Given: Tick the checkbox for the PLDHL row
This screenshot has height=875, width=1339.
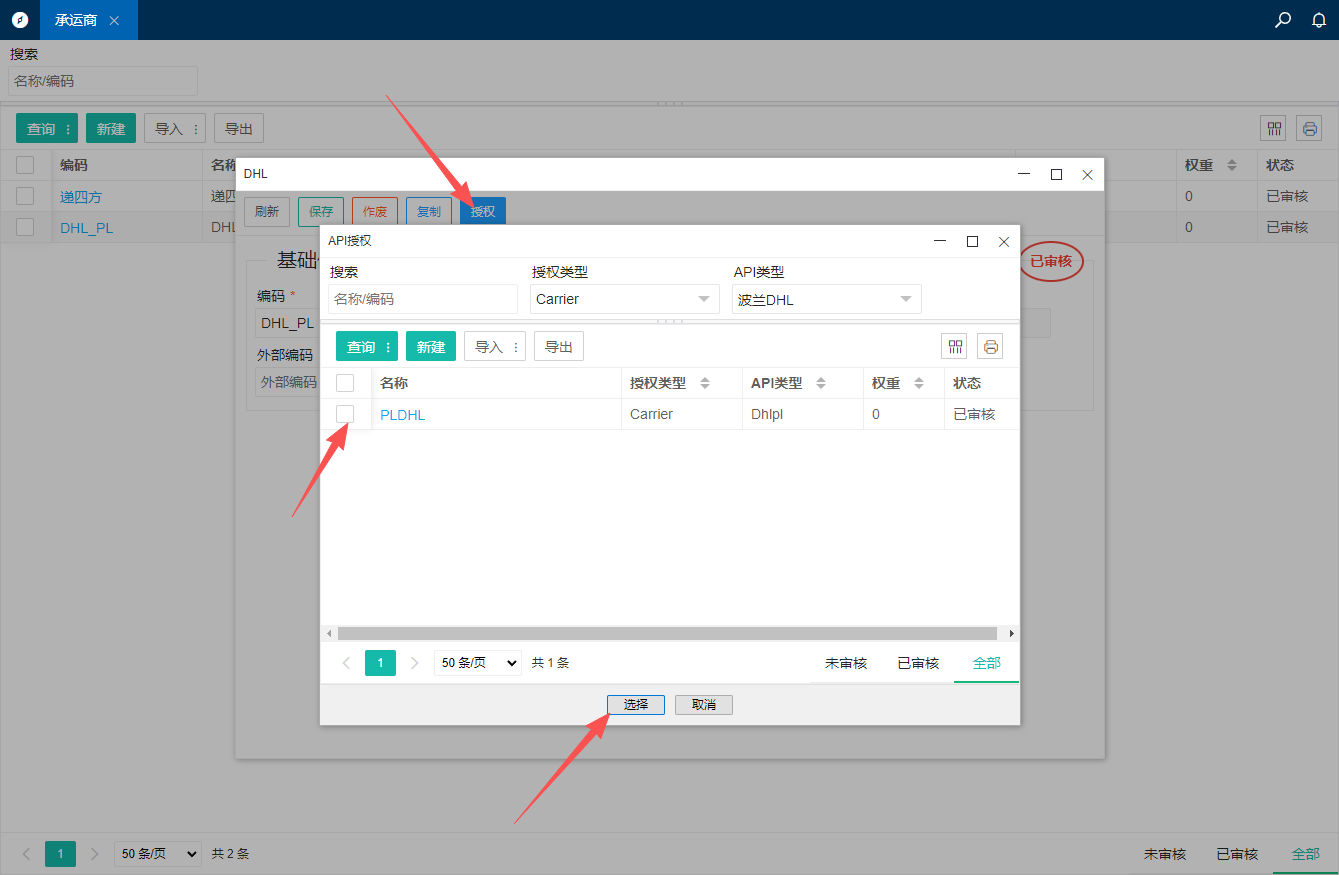Looking at the screenshot, I should point(345,414).
